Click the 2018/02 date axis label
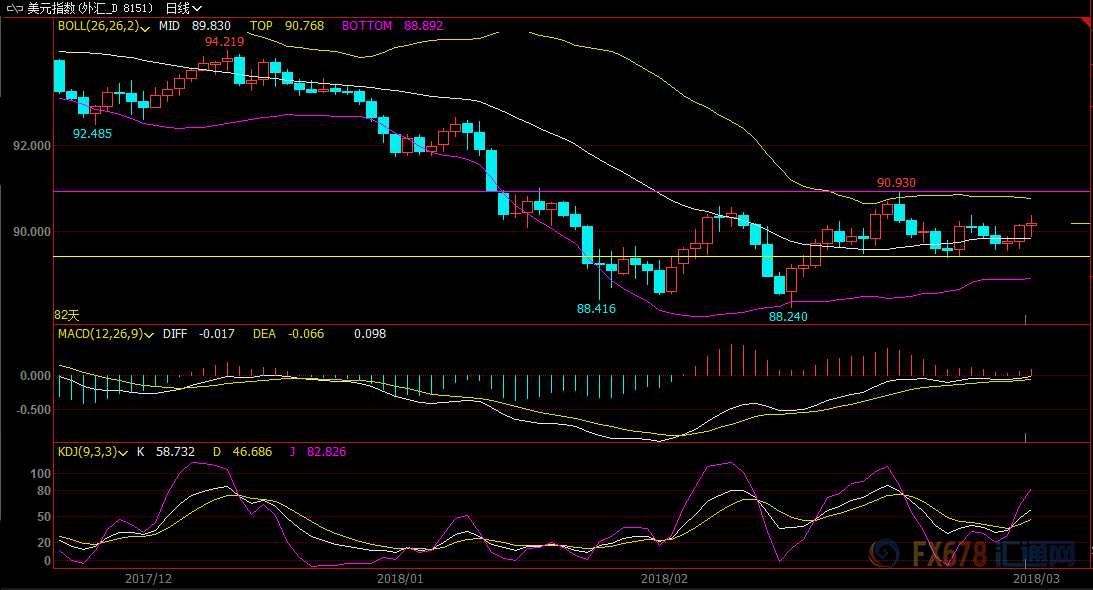 (x=664, y=579)
